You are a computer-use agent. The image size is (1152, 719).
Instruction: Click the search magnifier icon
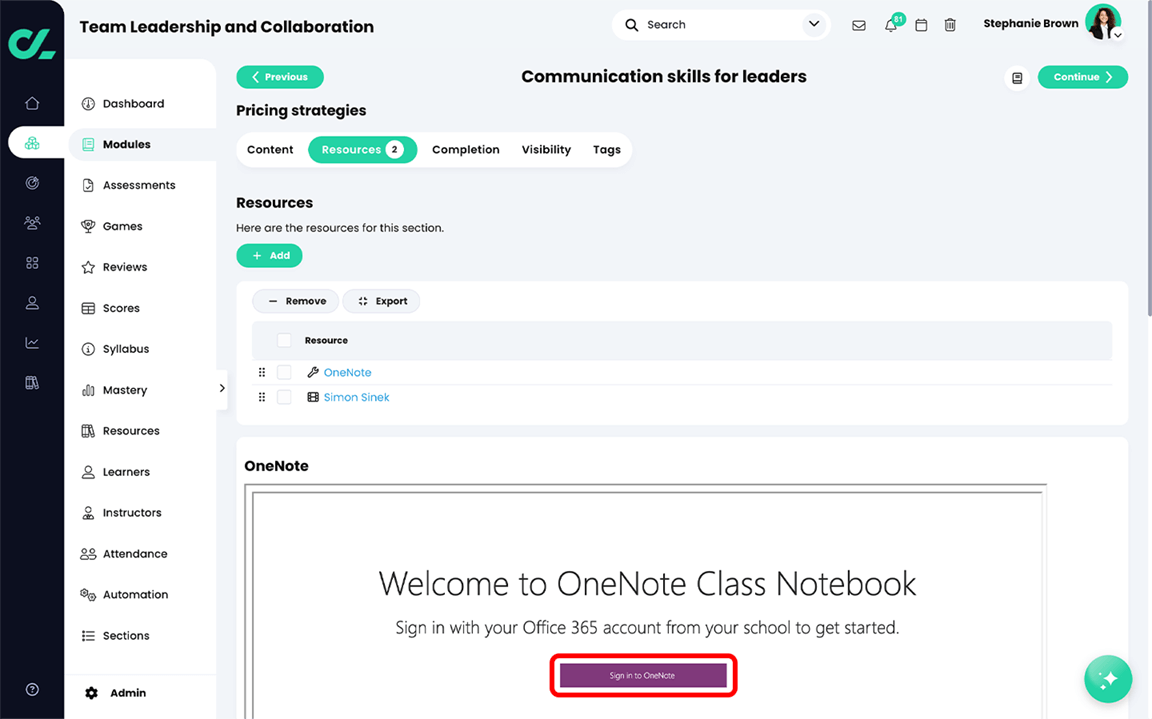click(x=631, y=25)
